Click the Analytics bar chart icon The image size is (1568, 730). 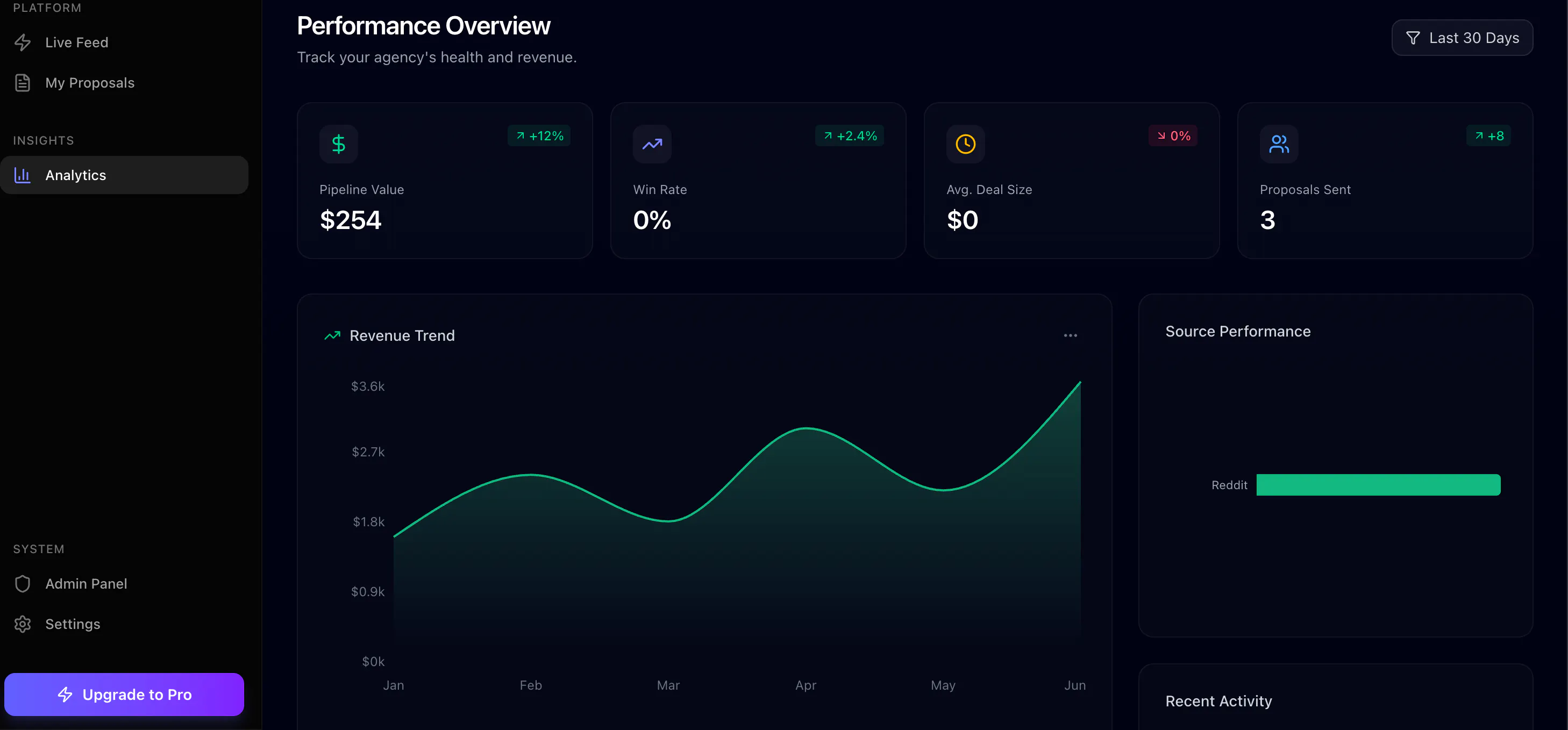(x=23, y=175)
